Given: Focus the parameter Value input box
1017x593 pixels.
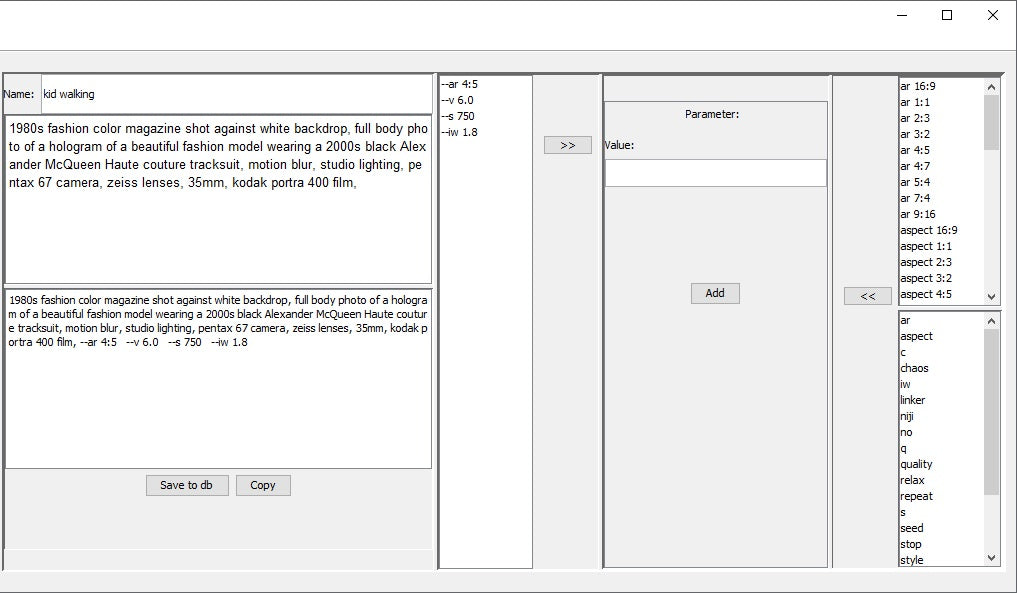Looking at the screenshot, I should tap(715, 173).
